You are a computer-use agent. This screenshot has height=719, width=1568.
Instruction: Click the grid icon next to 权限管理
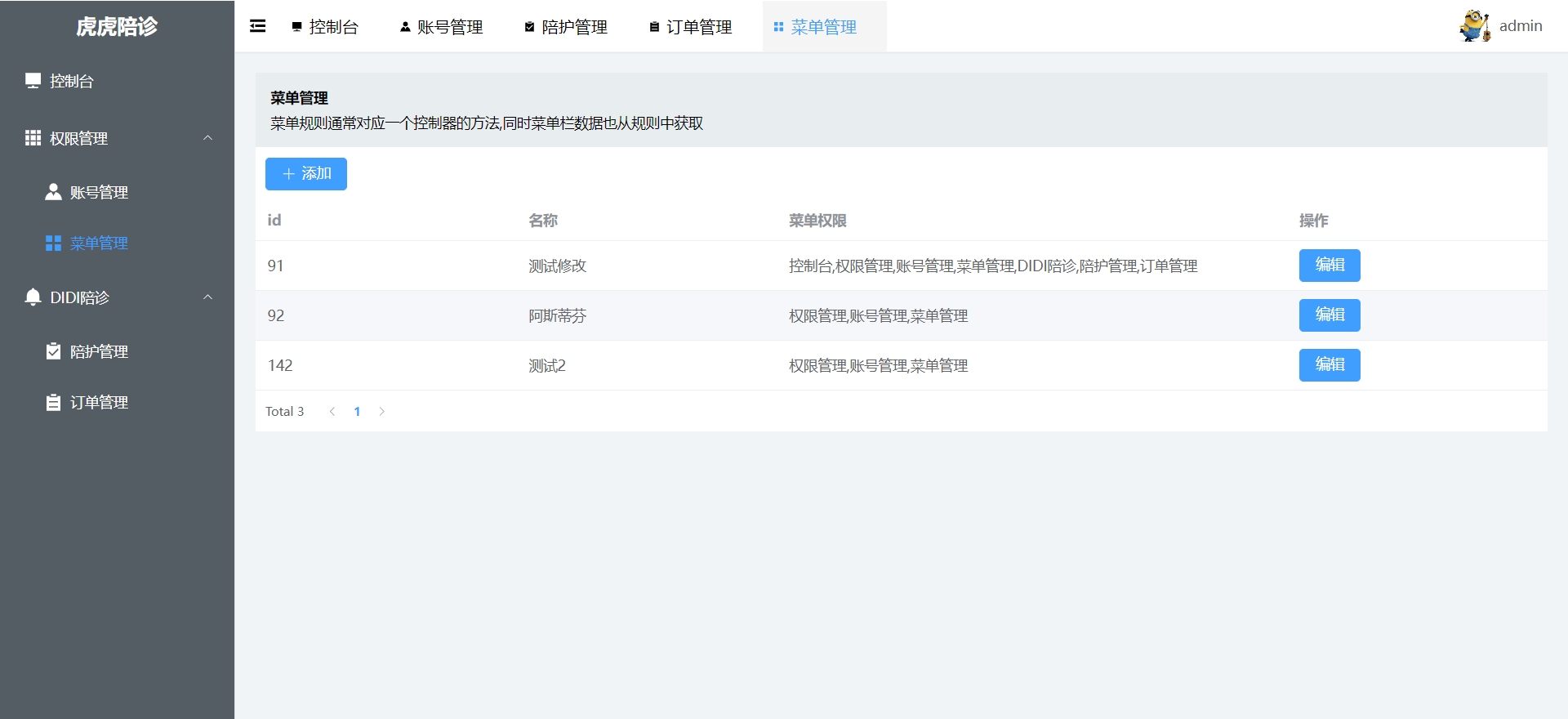pos(33,138)
